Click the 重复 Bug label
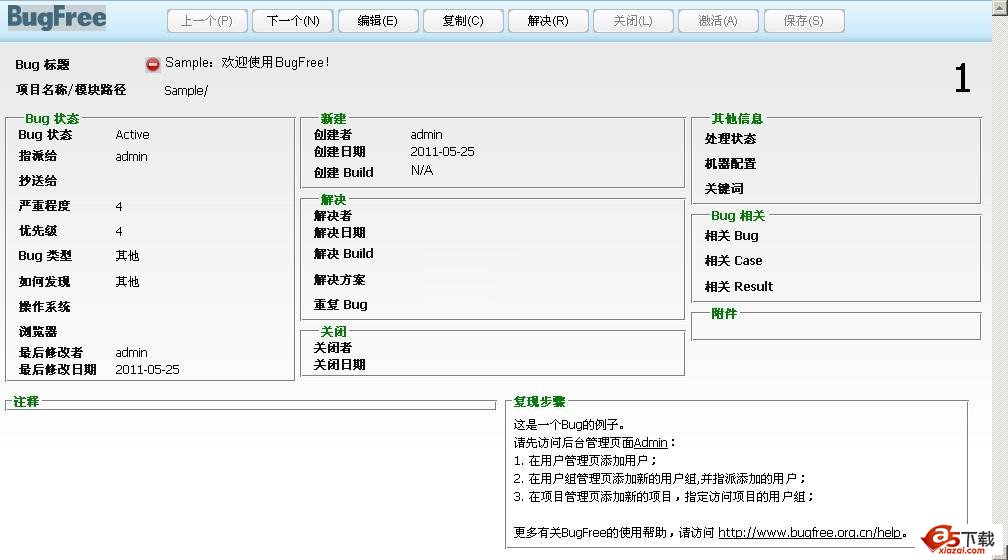 tap(341, 305)
